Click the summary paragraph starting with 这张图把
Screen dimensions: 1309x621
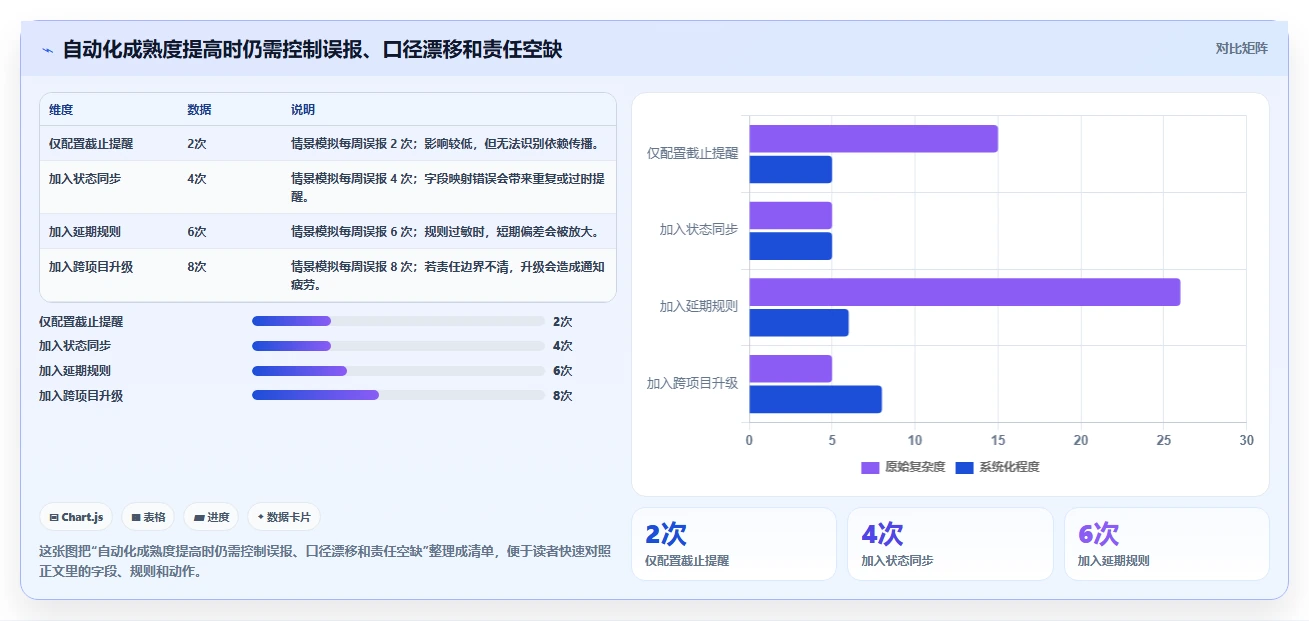tap(325, 562)
